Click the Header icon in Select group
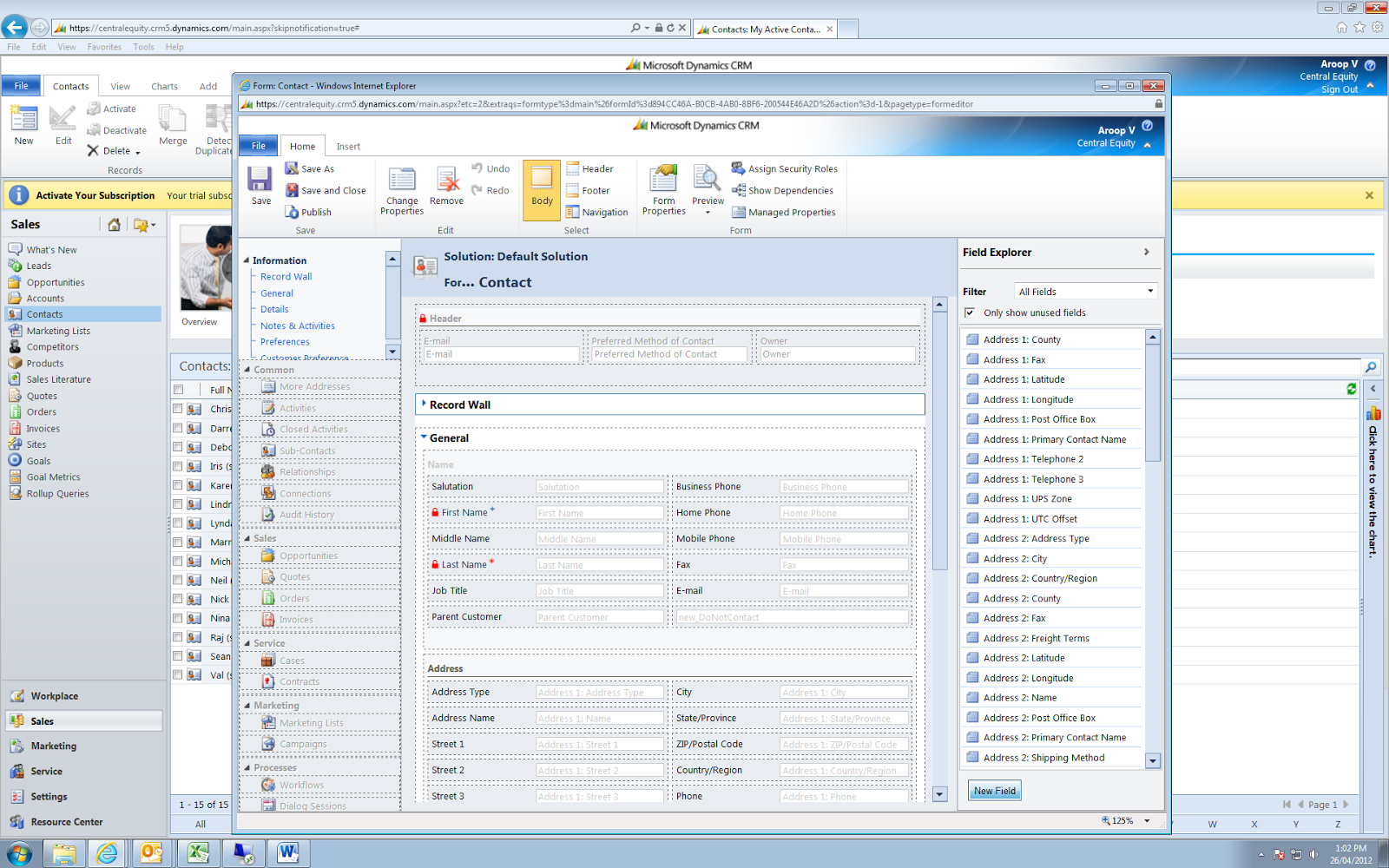The width and height of the screenshot is (1389, 868). click(573, 168)
